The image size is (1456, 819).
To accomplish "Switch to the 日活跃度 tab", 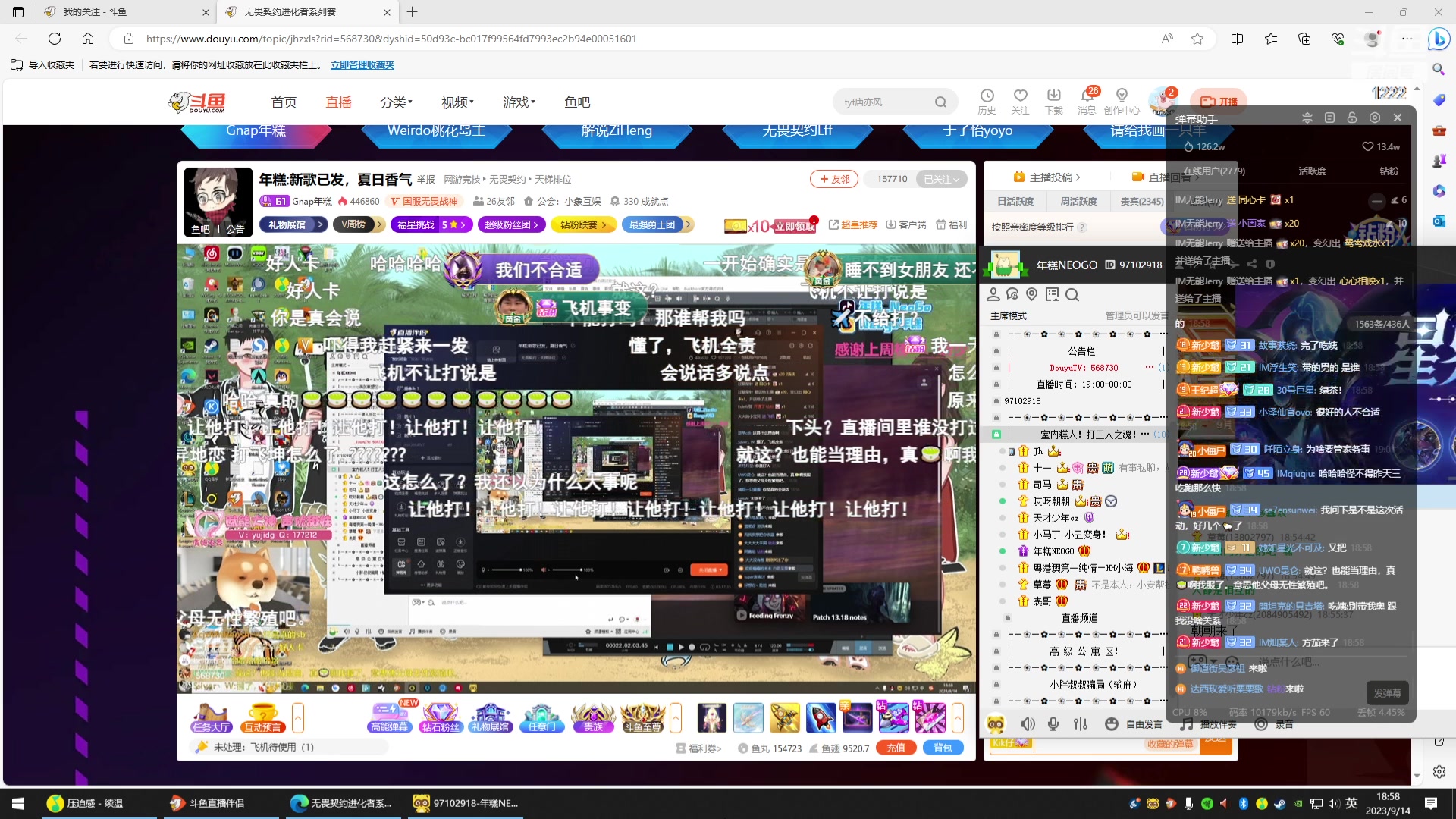I will (x=1015, y=201).
